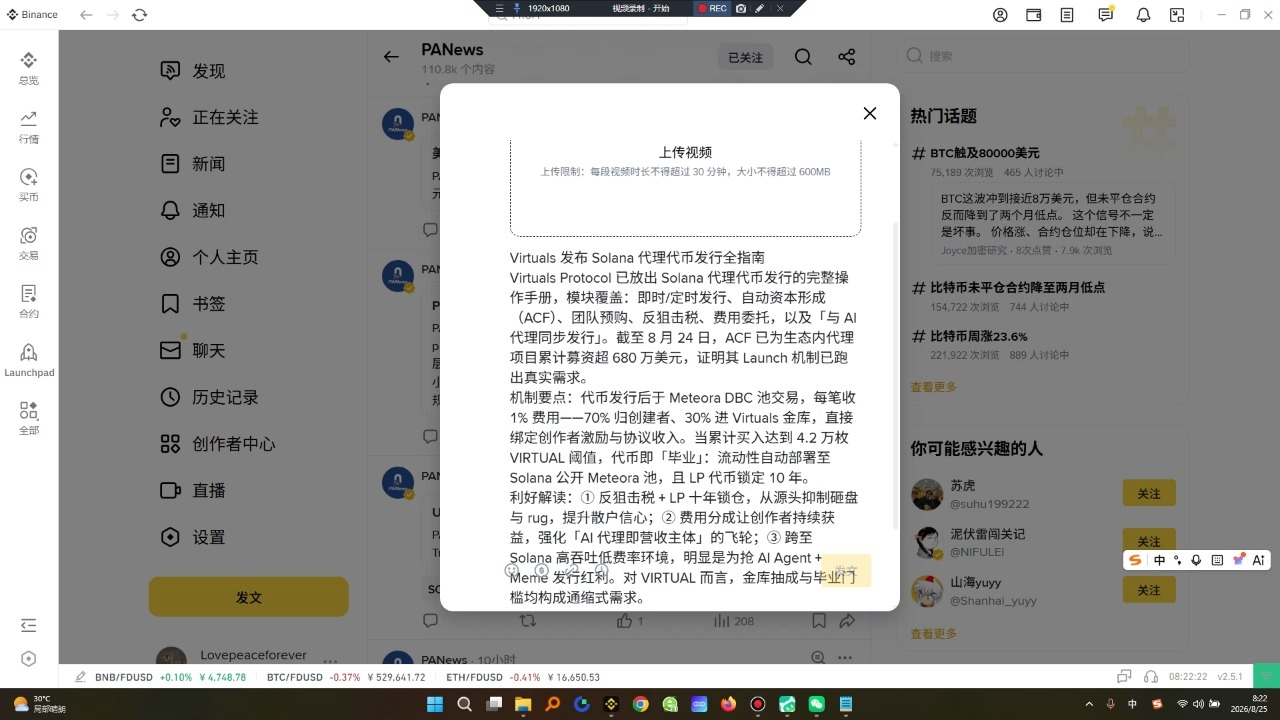Open 买币 buy crypto in sidebar
The width and height of the screenshot is (1280, 720).
coord(28,185)
